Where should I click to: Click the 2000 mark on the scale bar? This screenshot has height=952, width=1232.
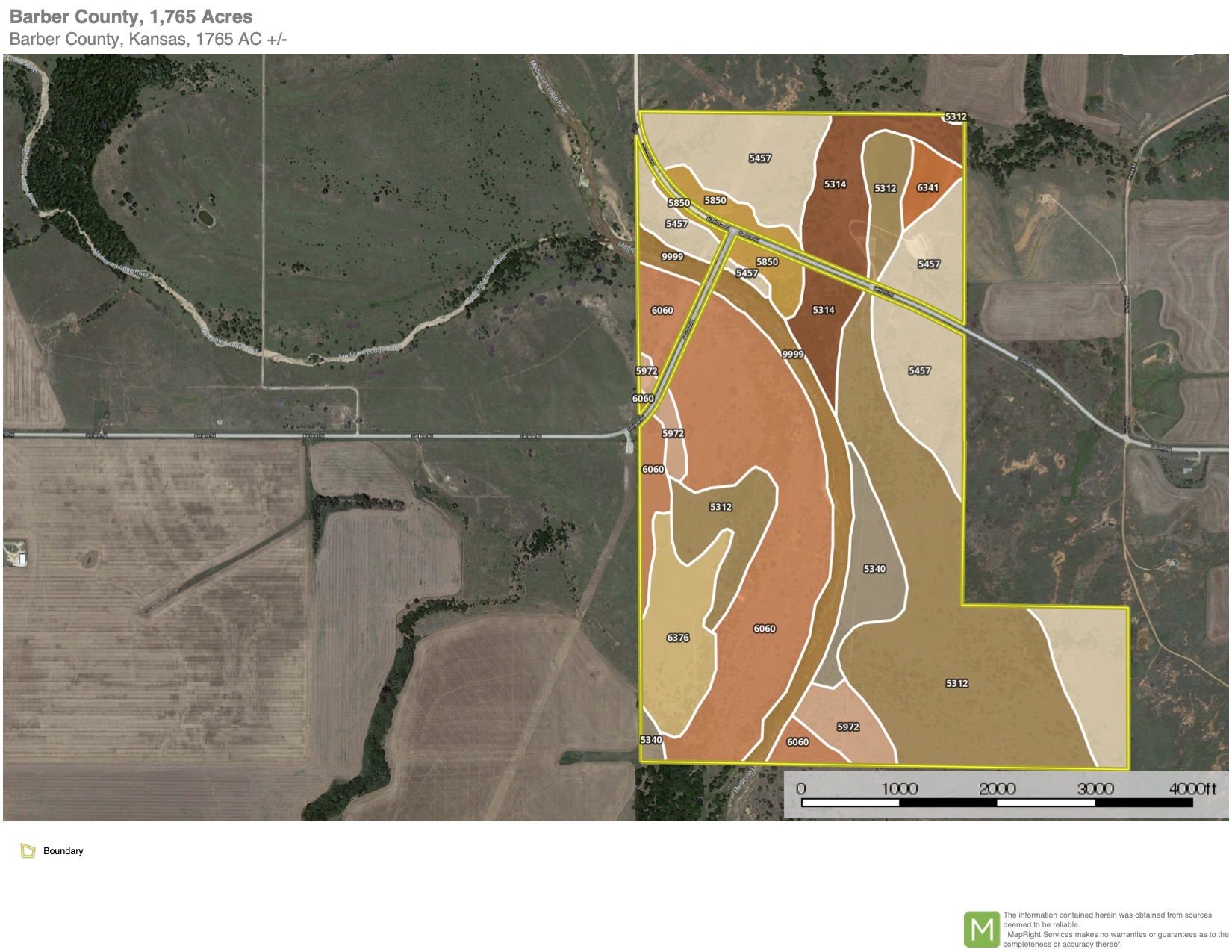pyautogui.click(x=997, y=788)
